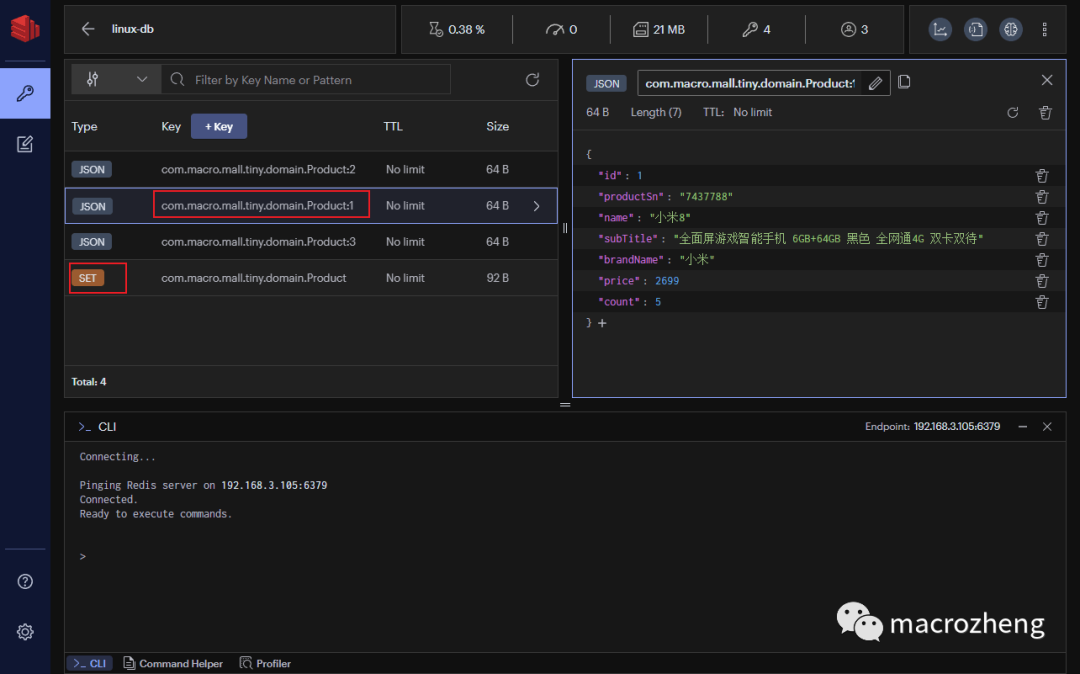
Task: Close the key details panel
Action: 1047,81
